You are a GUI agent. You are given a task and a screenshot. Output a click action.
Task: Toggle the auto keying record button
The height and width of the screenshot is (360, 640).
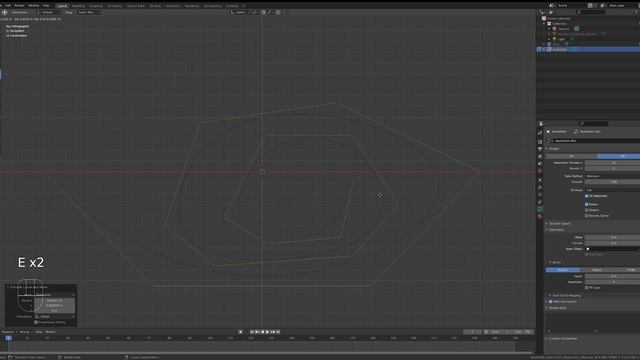(x=240, y=332)
